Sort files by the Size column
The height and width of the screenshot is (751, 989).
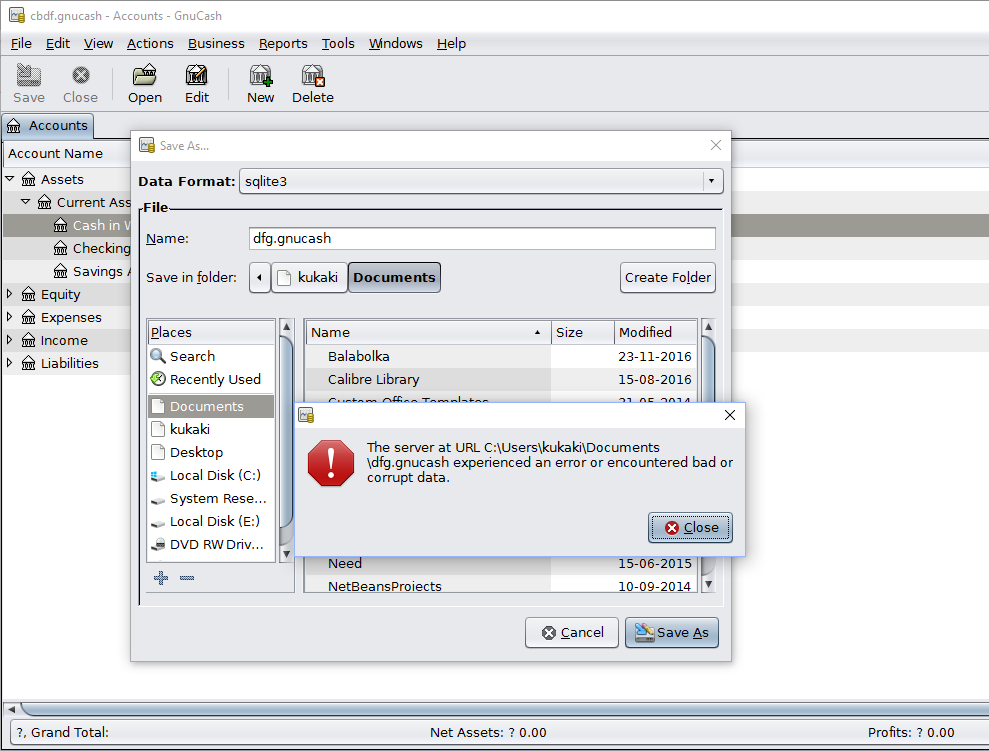point(583,332)
